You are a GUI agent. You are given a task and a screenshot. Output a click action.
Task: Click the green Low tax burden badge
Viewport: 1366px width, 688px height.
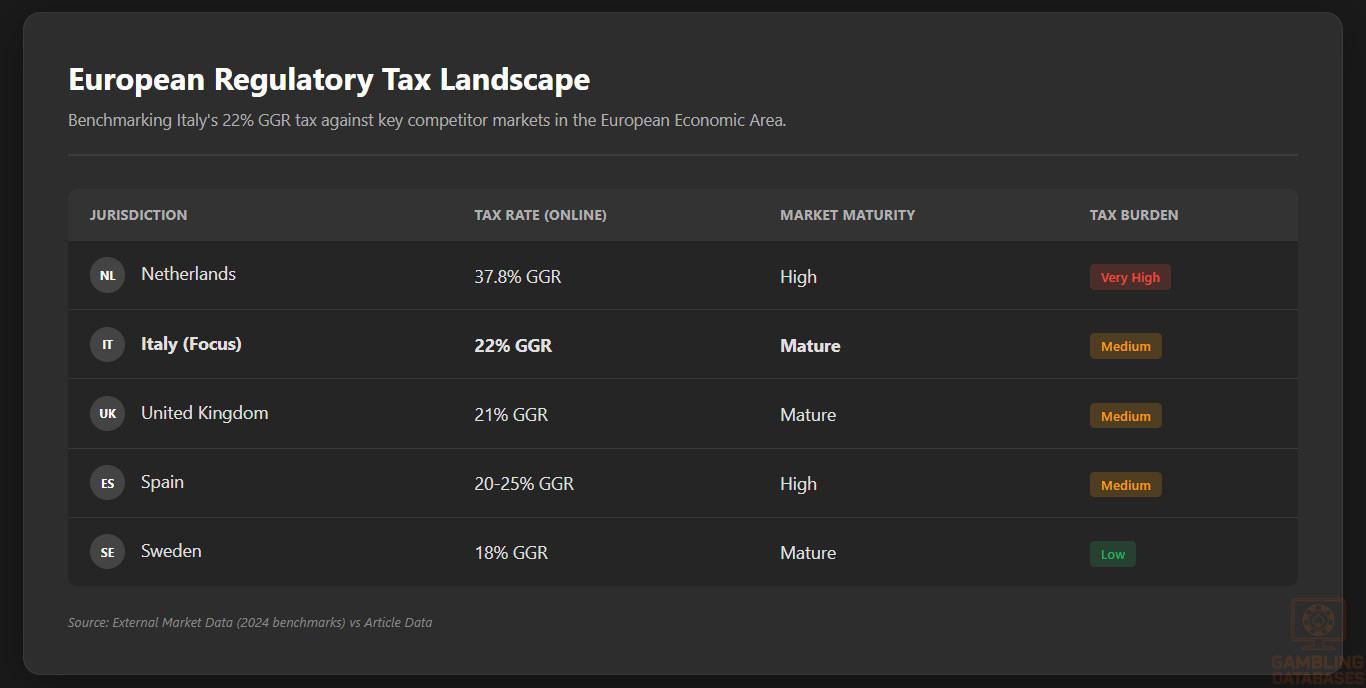pyautogui.click(x=1112, y=554)
